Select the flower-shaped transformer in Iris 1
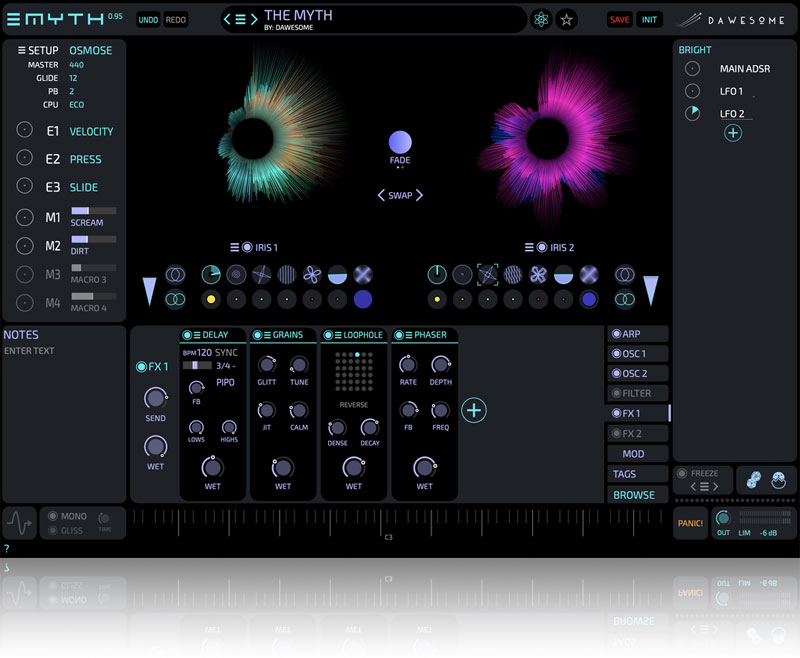This screenshot has width=800, height=658. click(313, 275)
